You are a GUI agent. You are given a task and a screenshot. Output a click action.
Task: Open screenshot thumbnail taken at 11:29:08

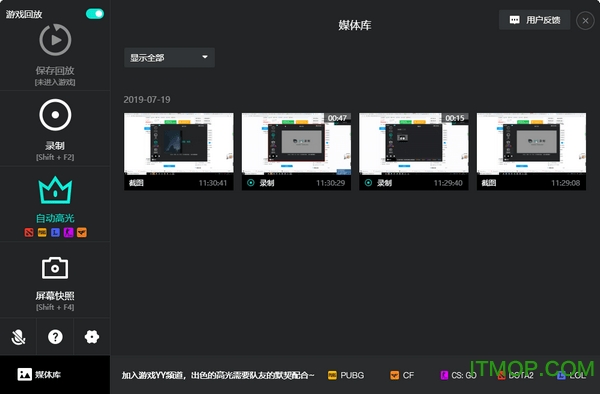pos(531,151)
